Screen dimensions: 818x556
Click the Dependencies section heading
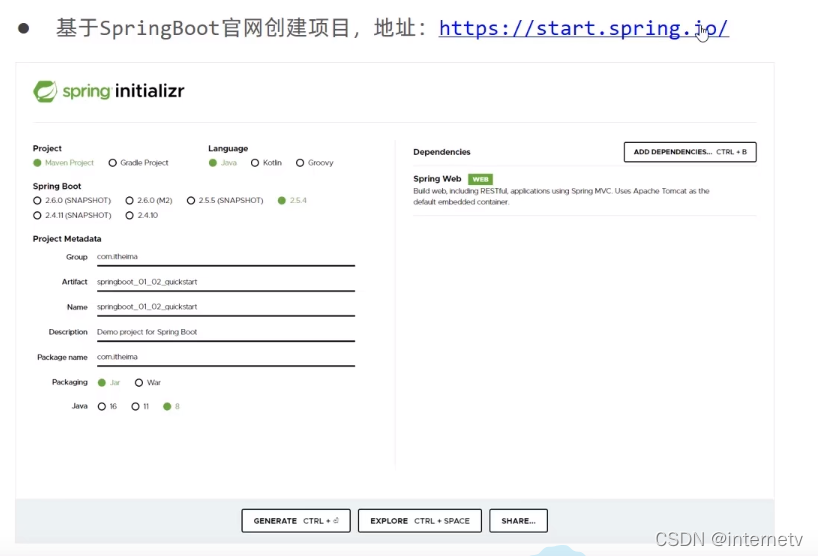[442, 152]
